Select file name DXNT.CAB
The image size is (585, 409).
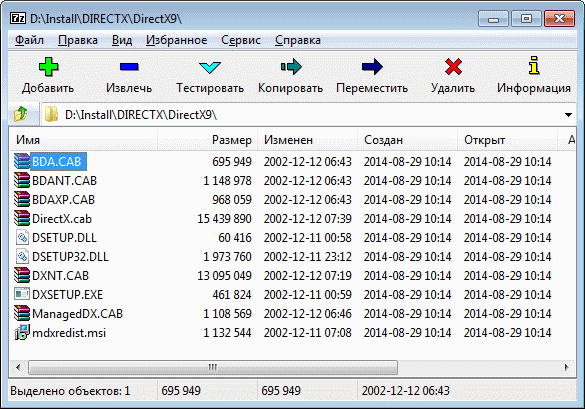coord(60,276)
